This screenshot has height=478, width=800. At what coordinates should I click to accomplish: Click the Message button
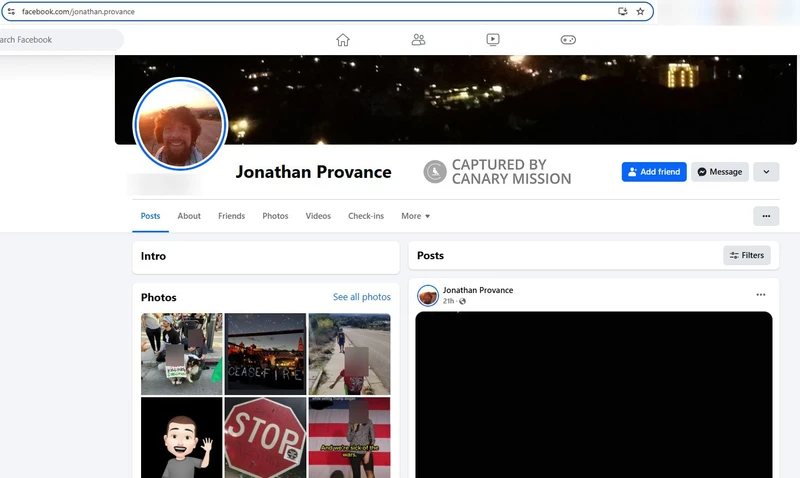click(x=720, y=172)
